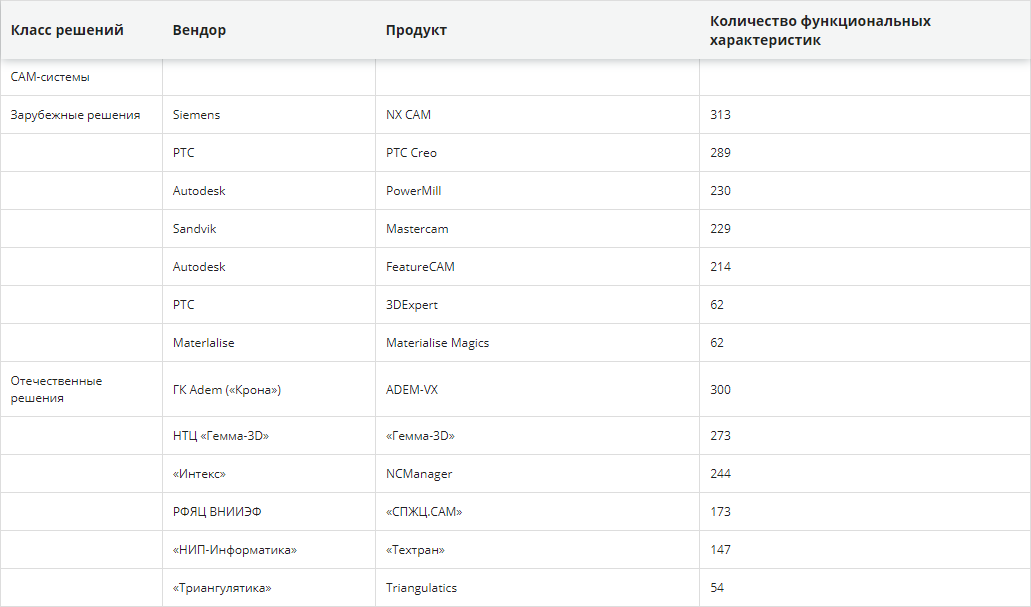Click the Класс решений column header
This screenshot has width=1031, height=607.
click(x=82, y=30)
